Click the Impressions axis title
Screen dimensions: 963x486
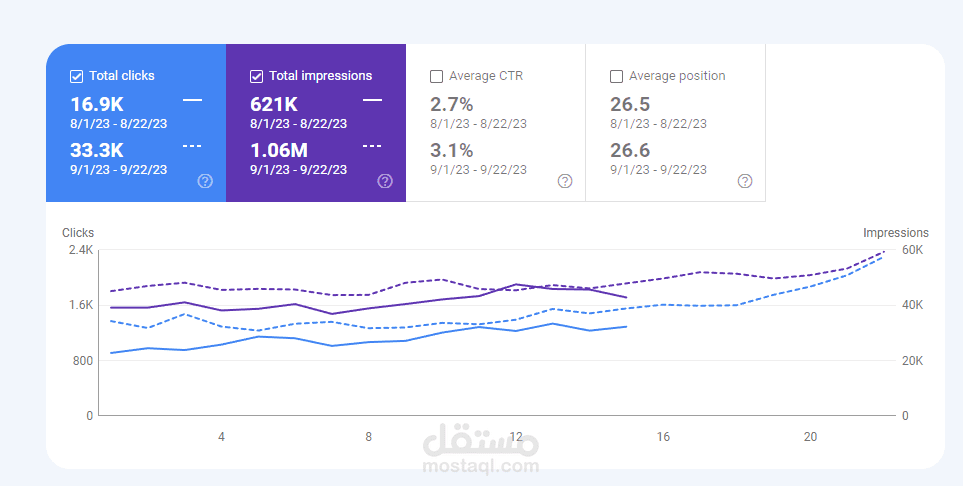tap(896, 233)
